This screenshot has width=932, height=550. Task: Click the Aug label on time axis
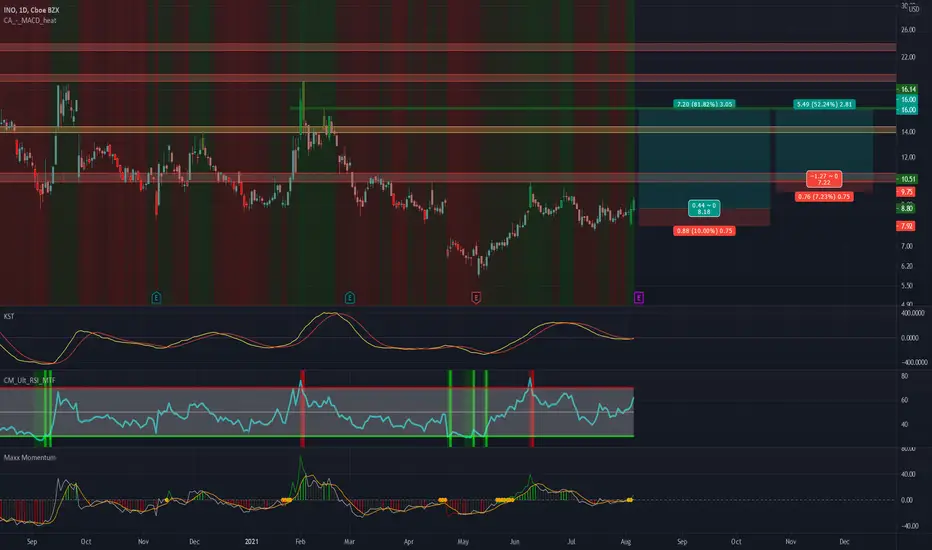tap(626, 542)
